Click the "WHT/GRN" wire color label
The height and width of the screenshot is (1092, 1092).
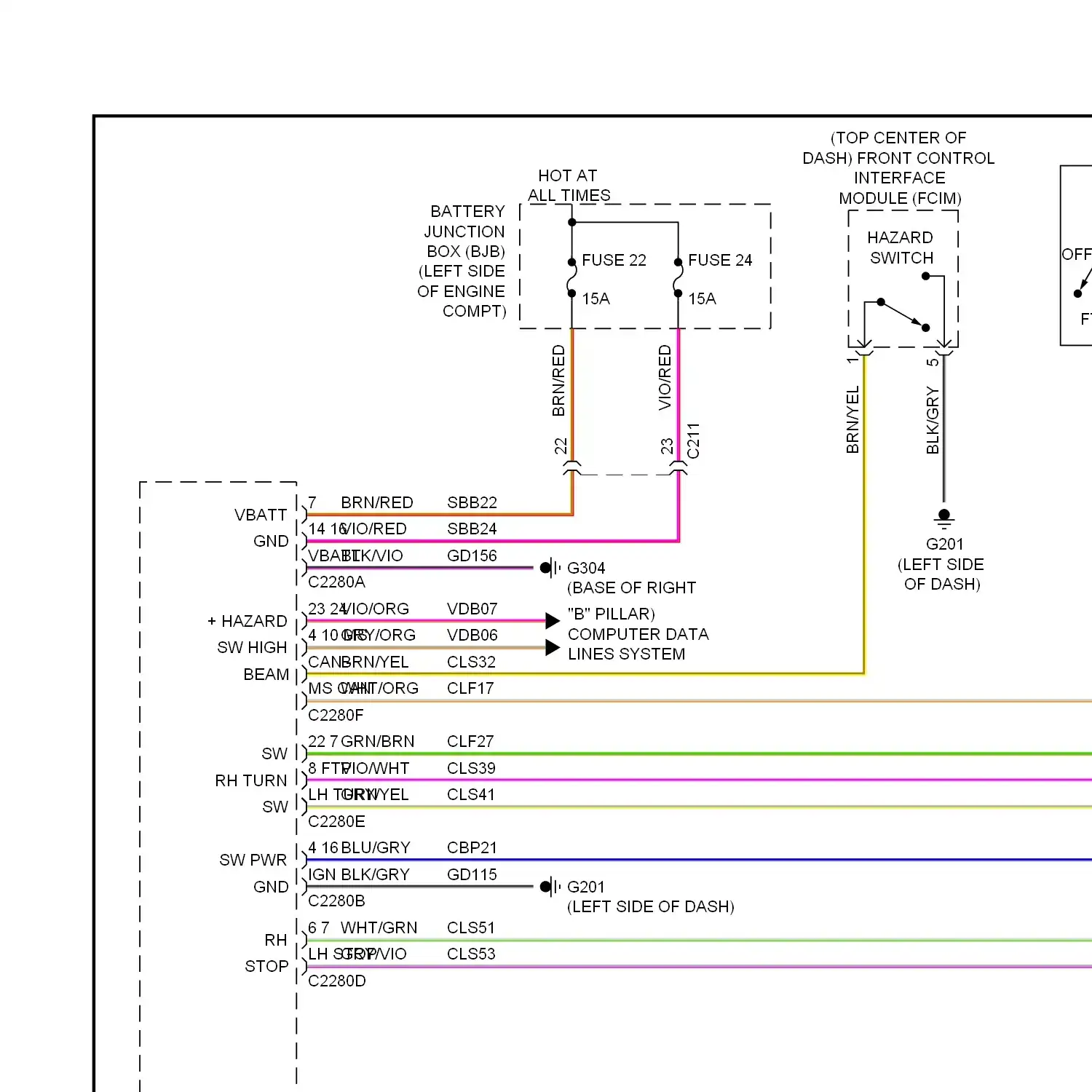tap(379, 927)
